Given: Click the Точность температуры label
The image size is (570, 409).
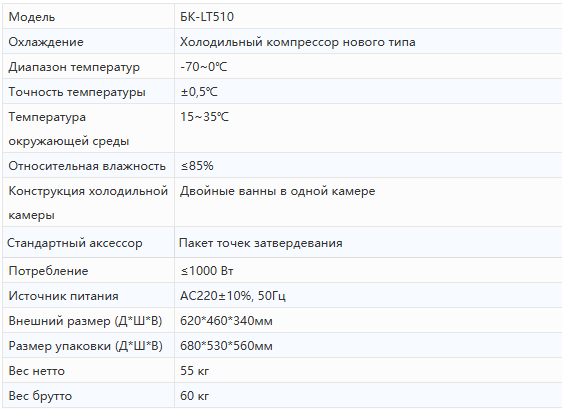Looking at the screenshot, I should point(77,92).
